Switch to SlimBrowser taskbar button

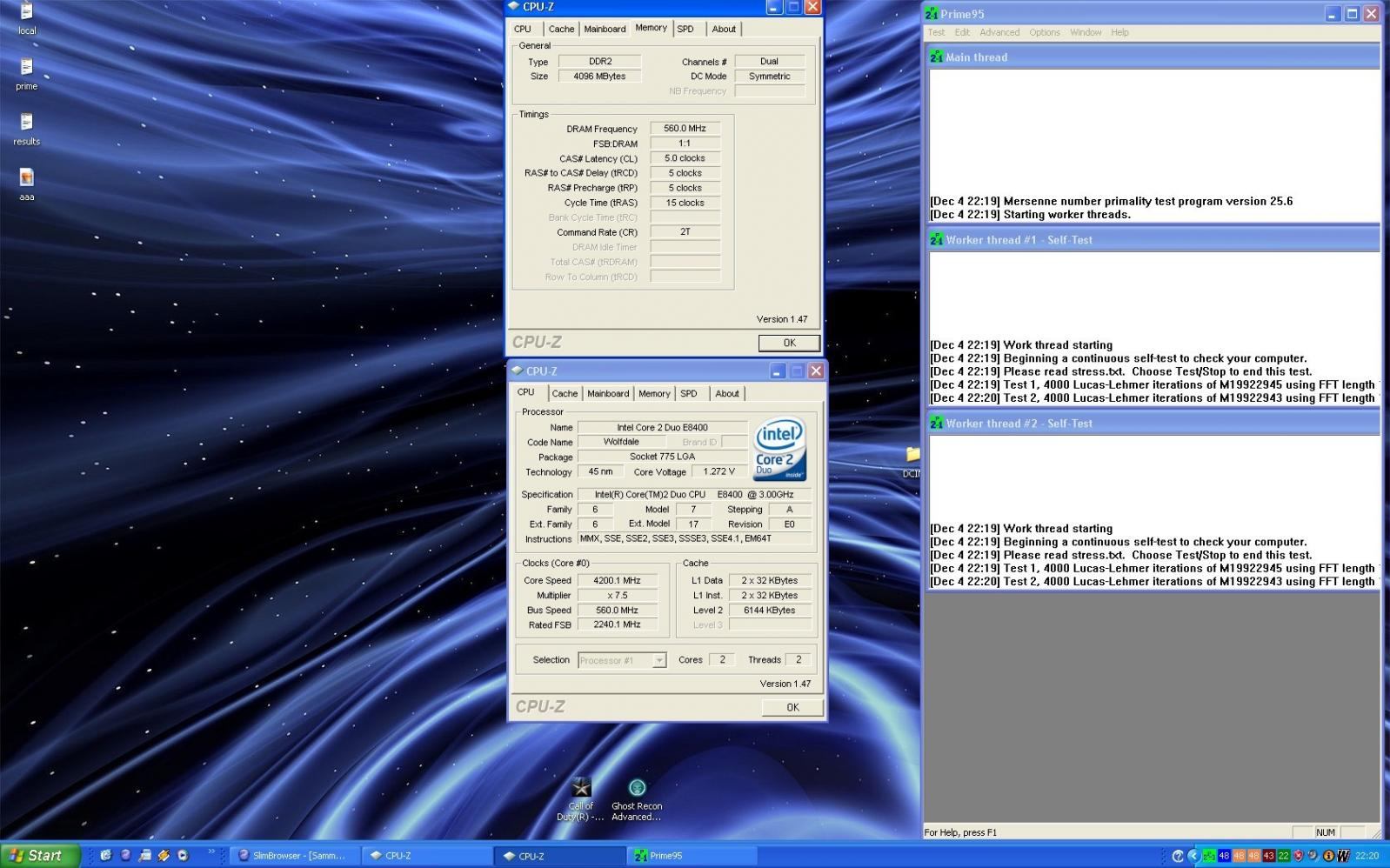(x=295, y=856)
